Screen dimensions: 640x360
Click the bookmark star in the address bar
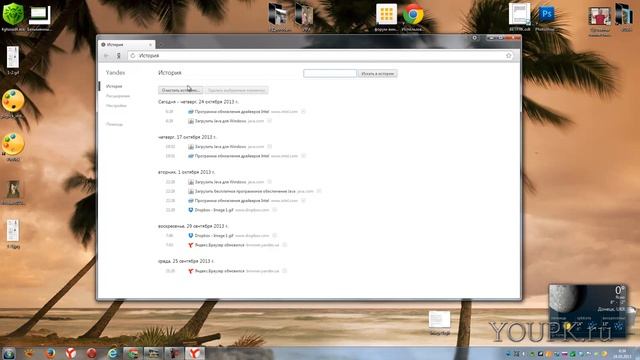pyautogui.click(x=509, y=56)
